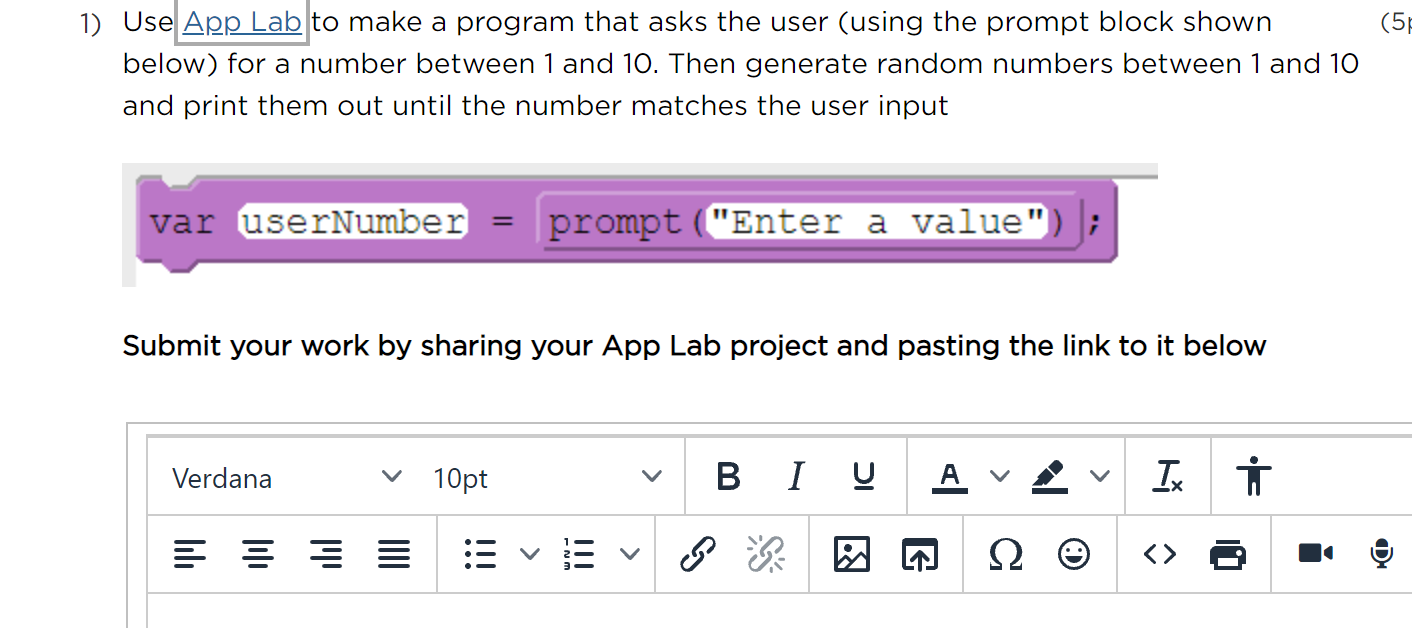Toggle bold formatting

tap(729, 476)
